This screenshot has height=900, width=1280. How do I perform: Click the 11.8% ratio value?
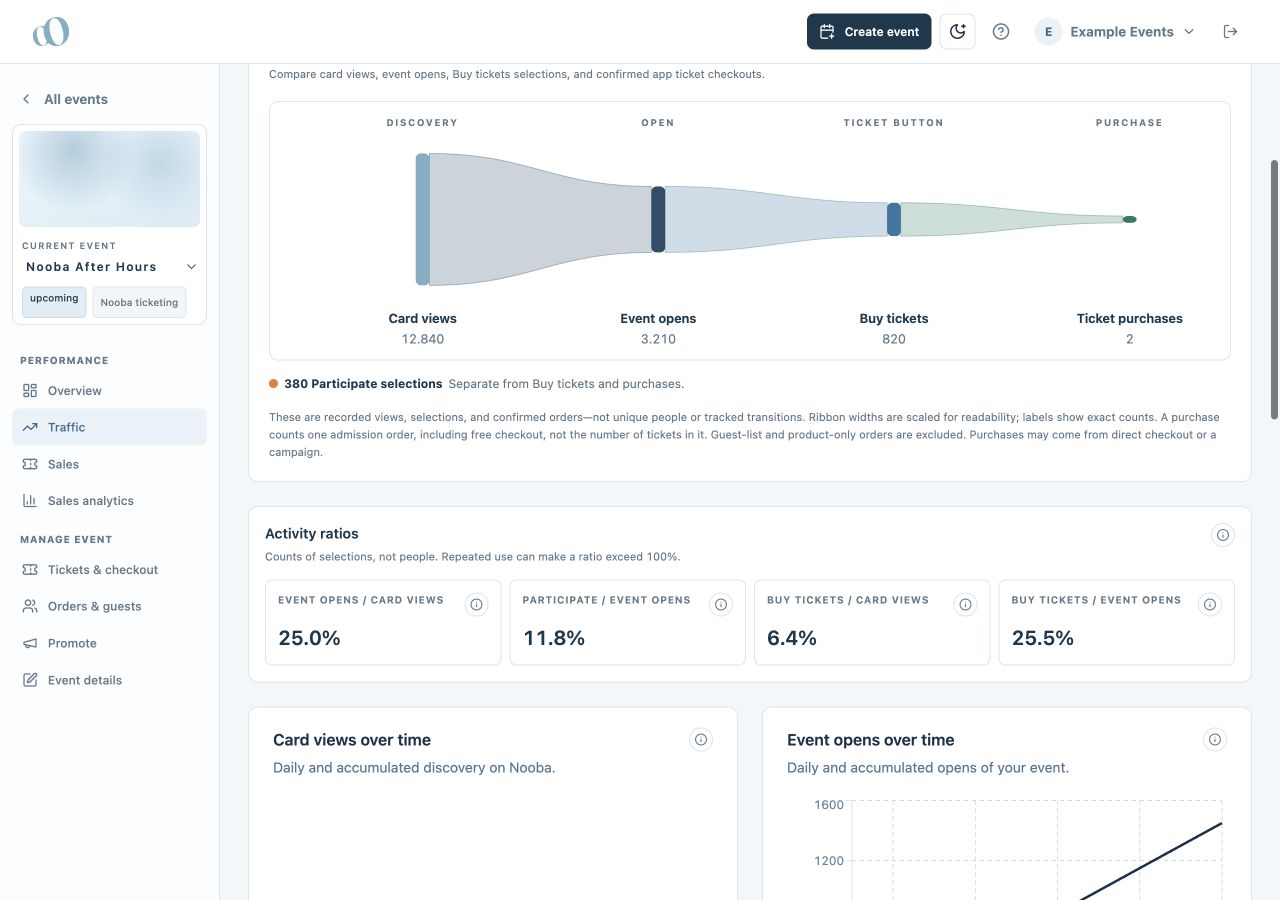coord(554,638)
